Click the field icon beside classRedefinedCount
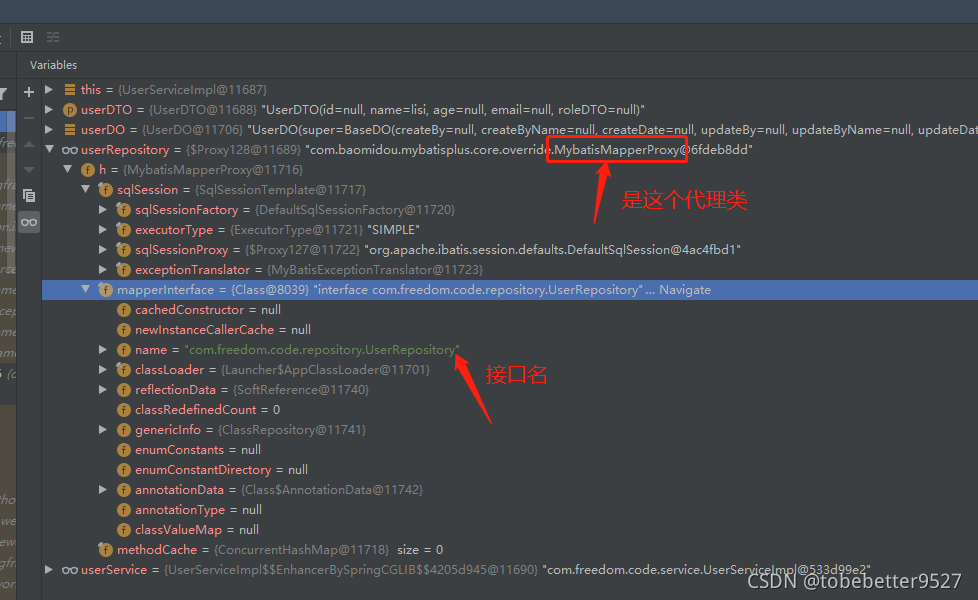Image resolution: width=978 pixels, height=600 pixels. click(x=123, y=410)
